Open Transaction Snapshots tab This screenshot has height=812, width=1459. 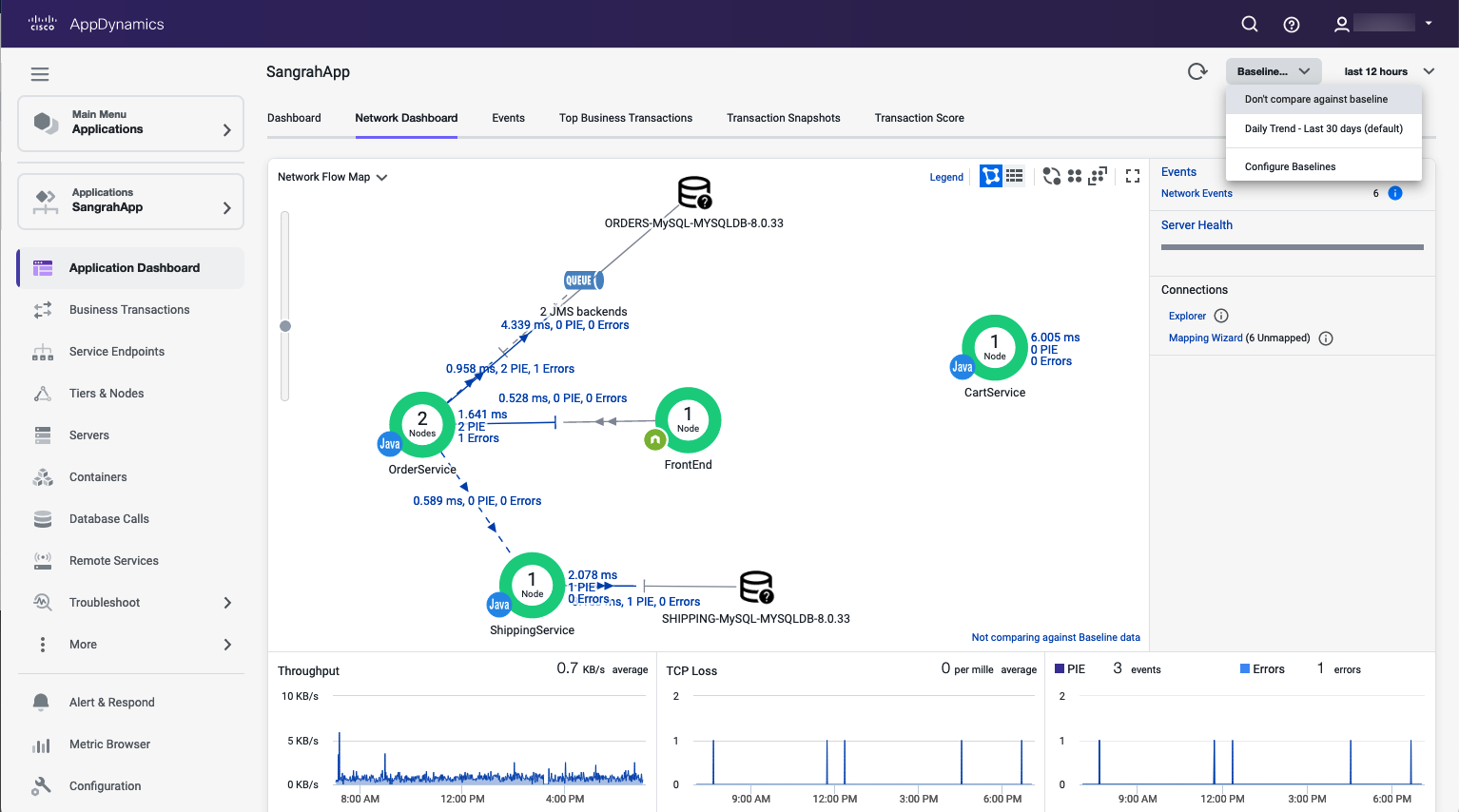tap(784, 118)
